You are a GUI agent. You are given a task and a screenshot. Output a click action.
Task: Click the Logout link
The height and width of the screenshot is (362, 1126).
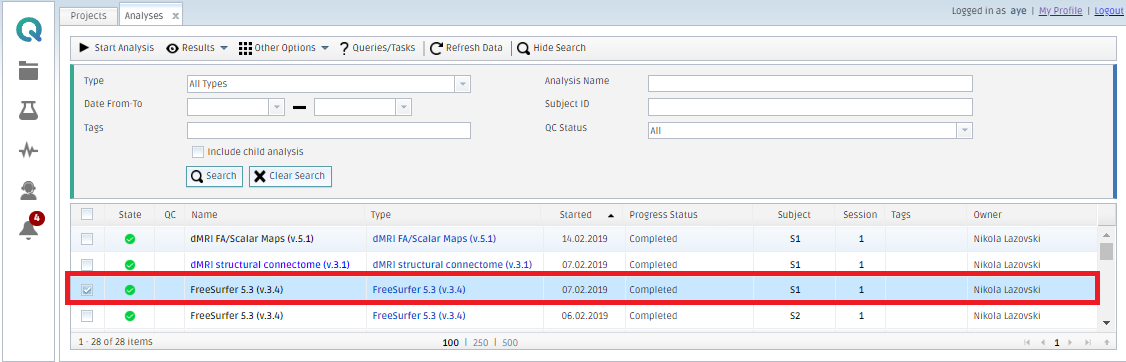tap(1109, 11)
